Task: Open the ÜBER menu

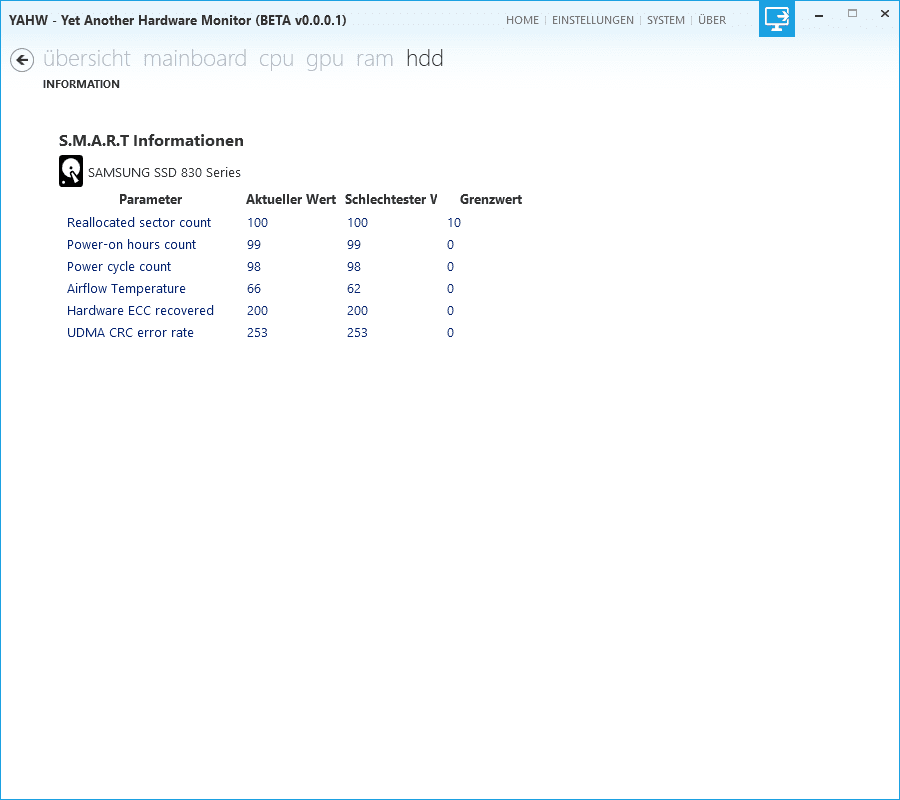Action: click(x=712, y=20)
